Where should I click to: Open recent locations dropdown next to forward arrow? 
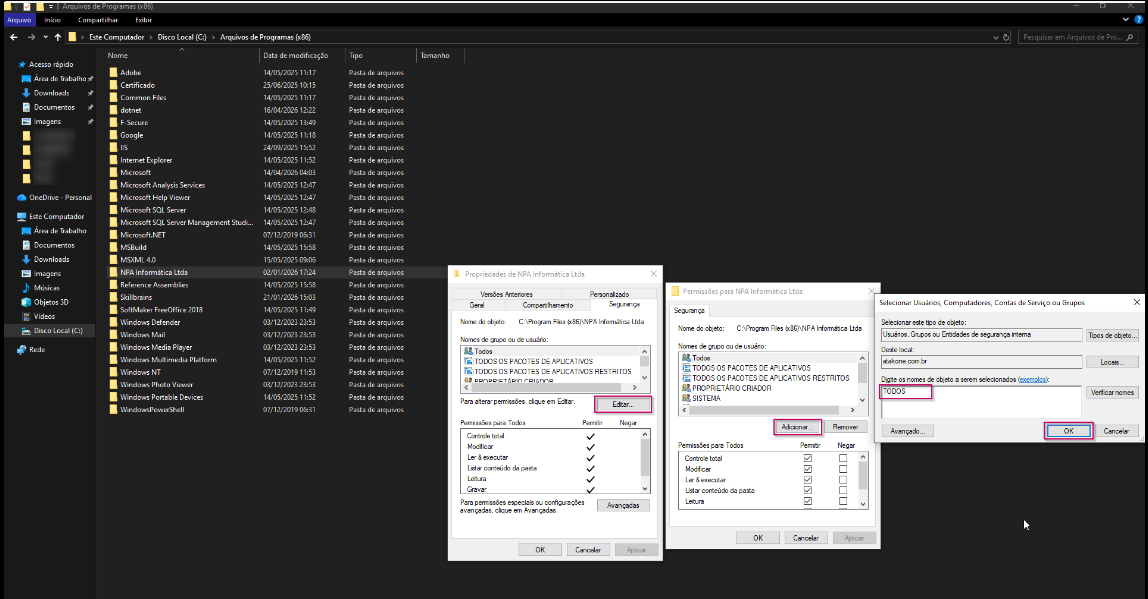point(45,37)
